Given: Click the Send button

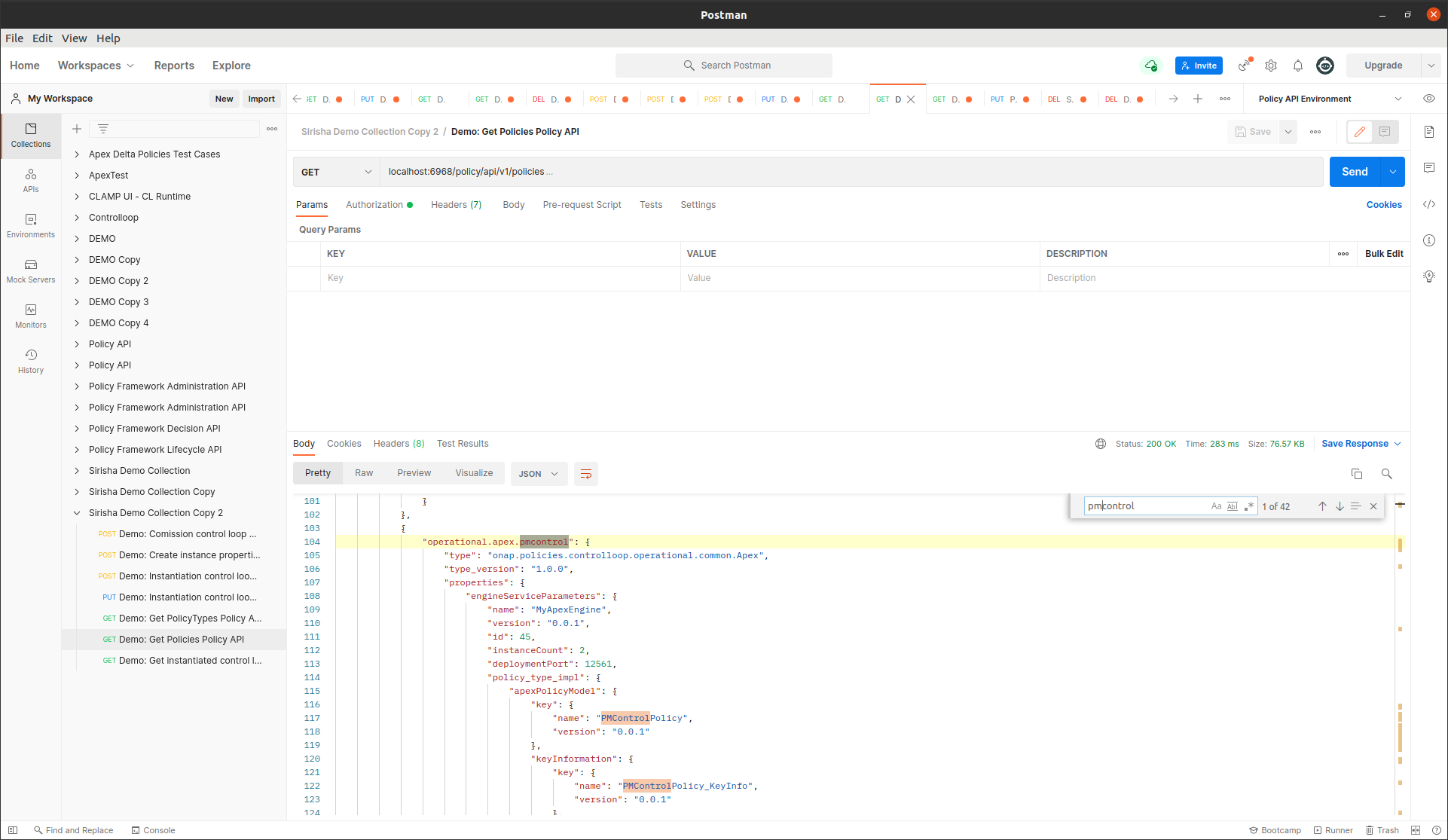Looking at the screenshot, I should pyautogui.click(x=1355, y=172).
